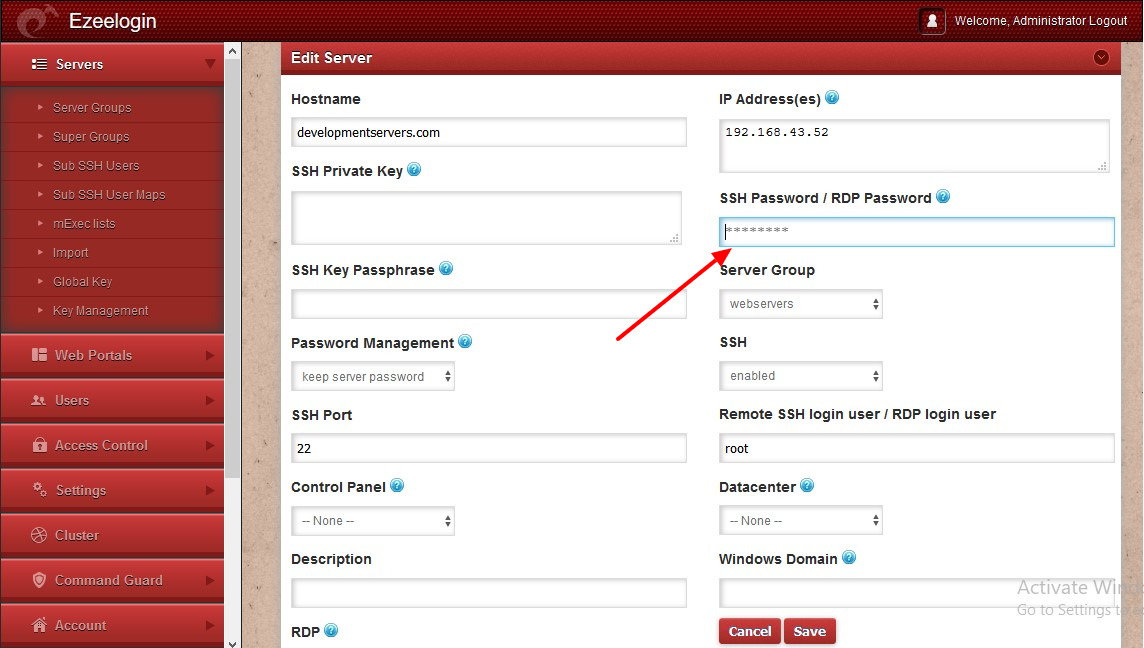Open Import submenu item
1144x648 pixels.
70,252
